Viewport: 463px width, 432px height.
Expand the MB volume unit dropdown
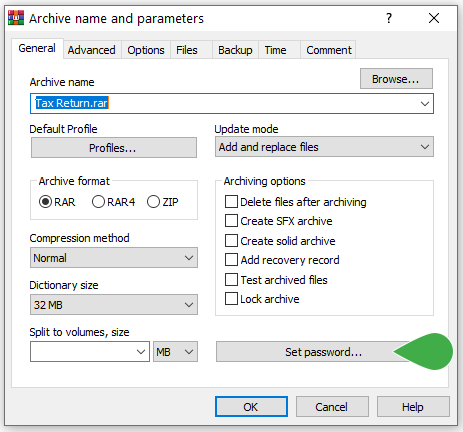tap(175, 352)
